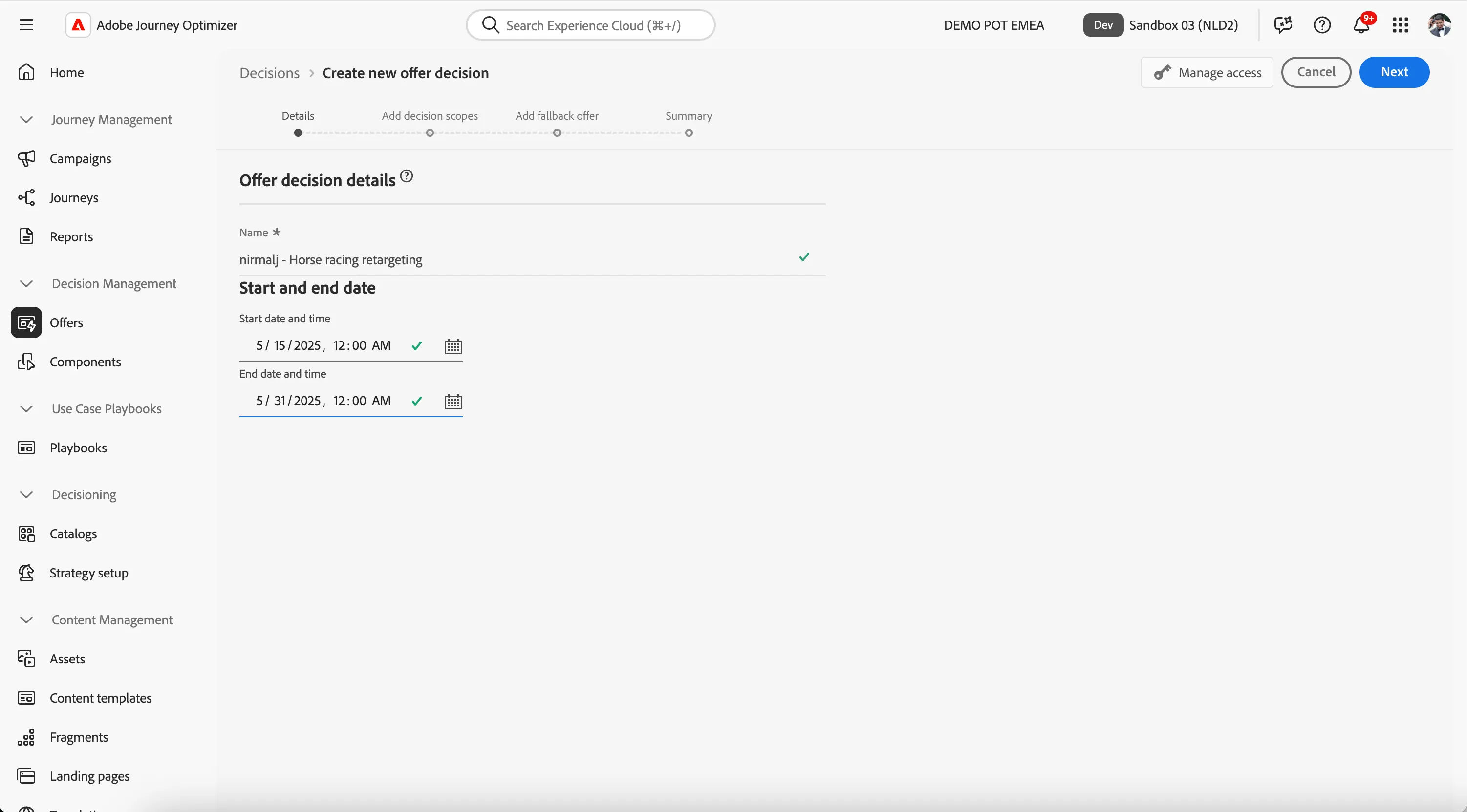
Task: Click the Catalogs sidebar icon
Action: [26, 534]
